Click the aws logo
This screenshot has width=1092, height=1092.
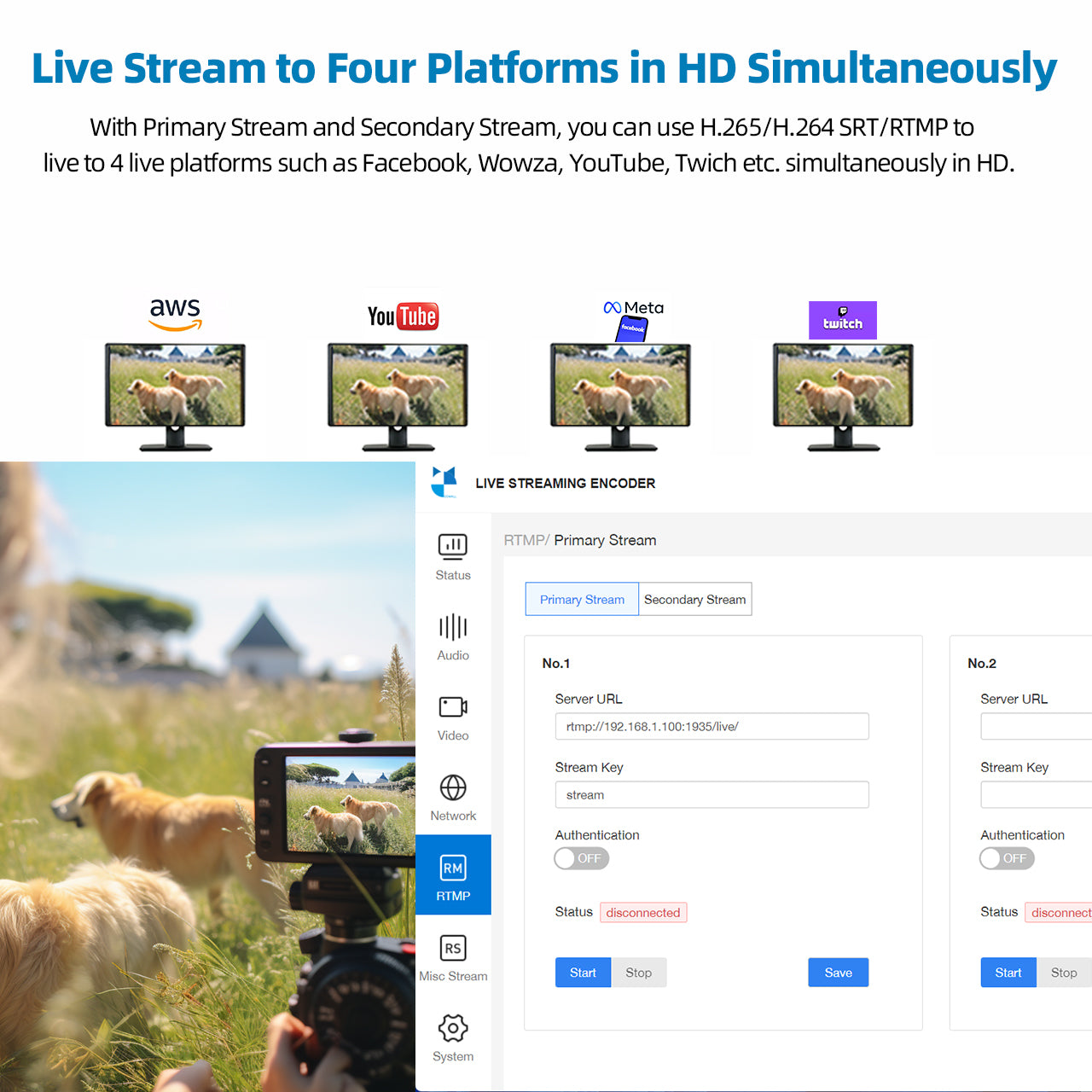[x=175, y=314]
